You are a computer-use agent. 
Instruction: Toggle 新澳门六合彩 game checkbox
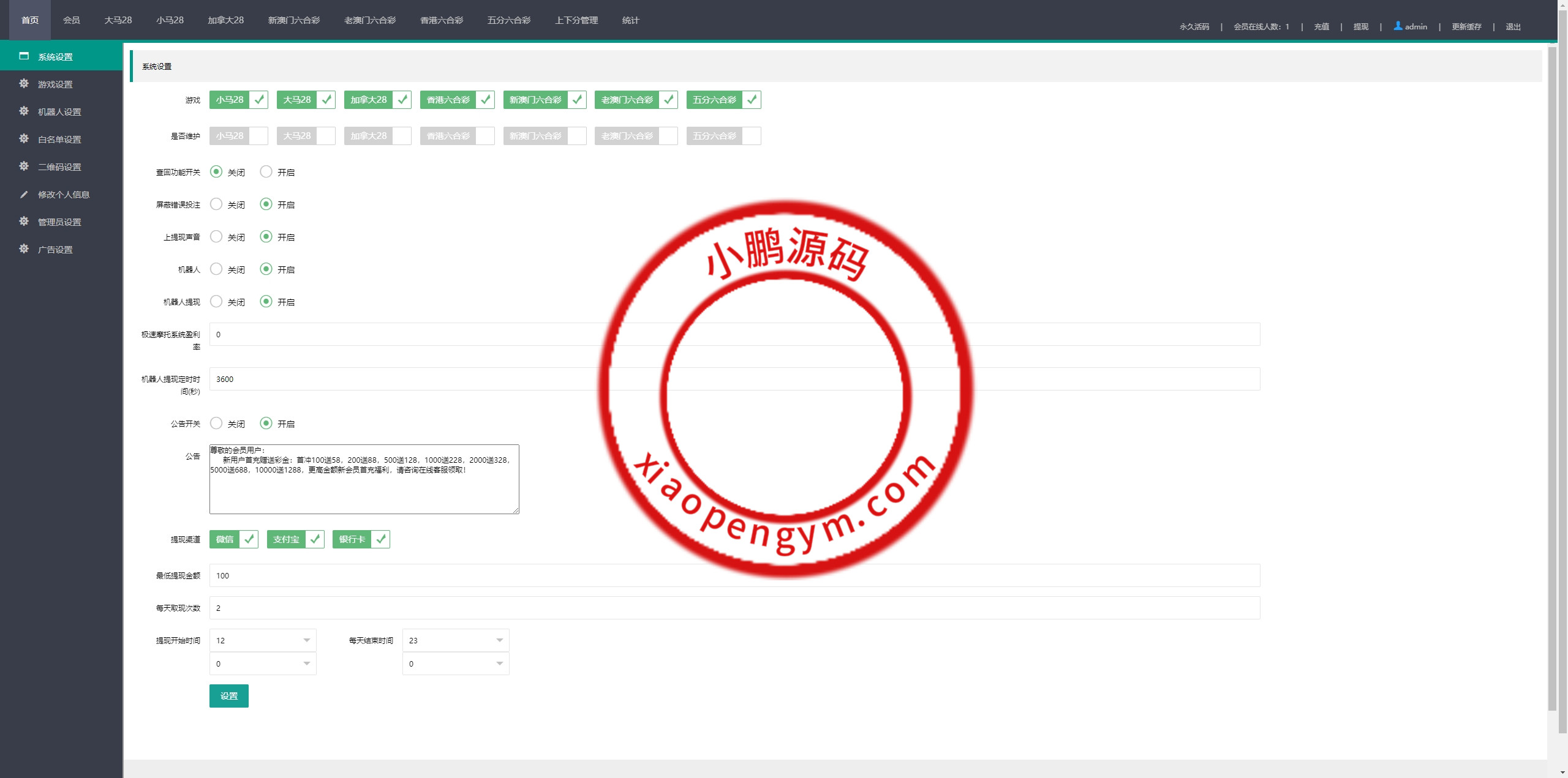pyautogui.click(x=545, y=100)
